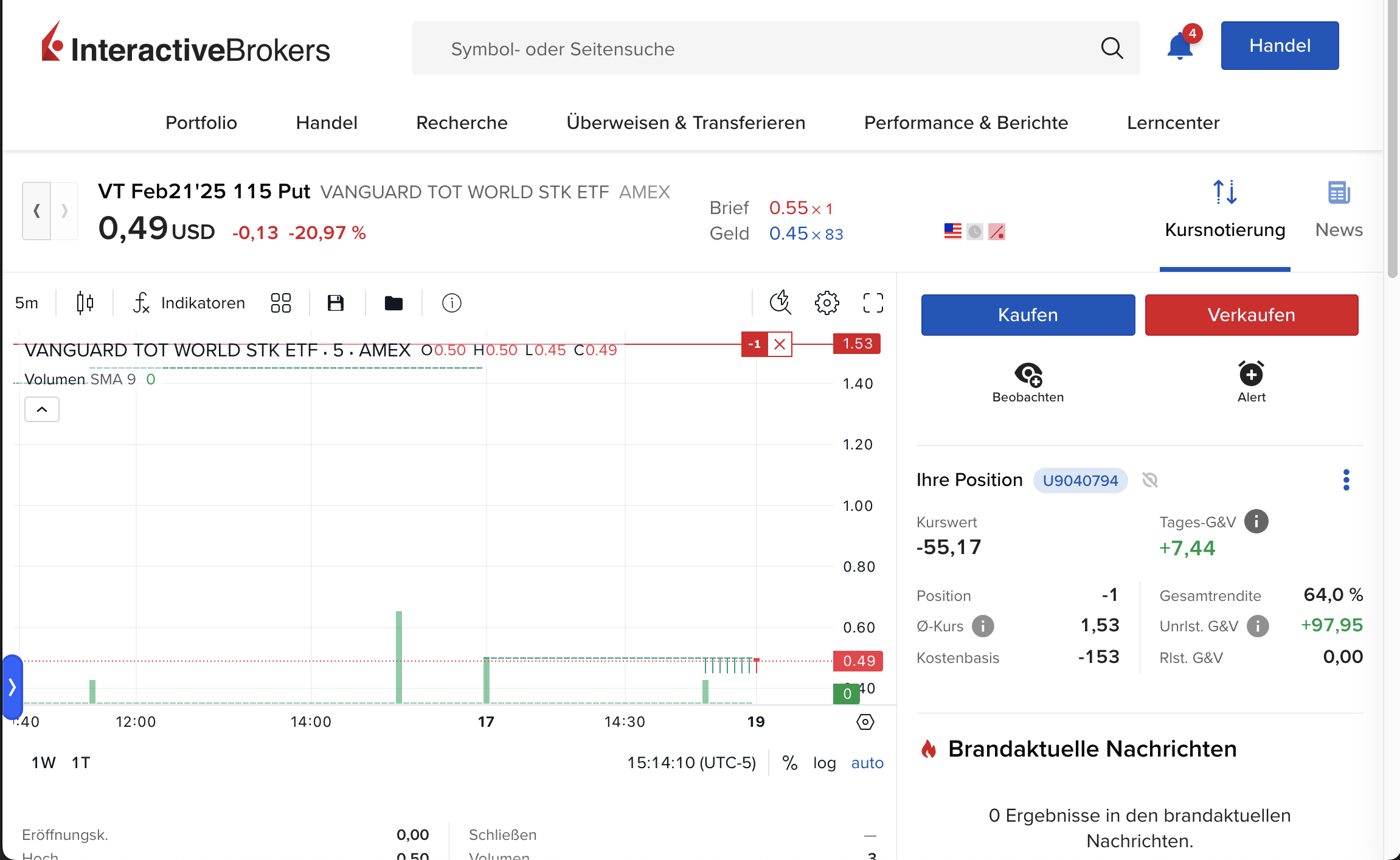Click the 1.53 order price label
1400x860 pixels.
pyautogui.click(x=857, y=344)
